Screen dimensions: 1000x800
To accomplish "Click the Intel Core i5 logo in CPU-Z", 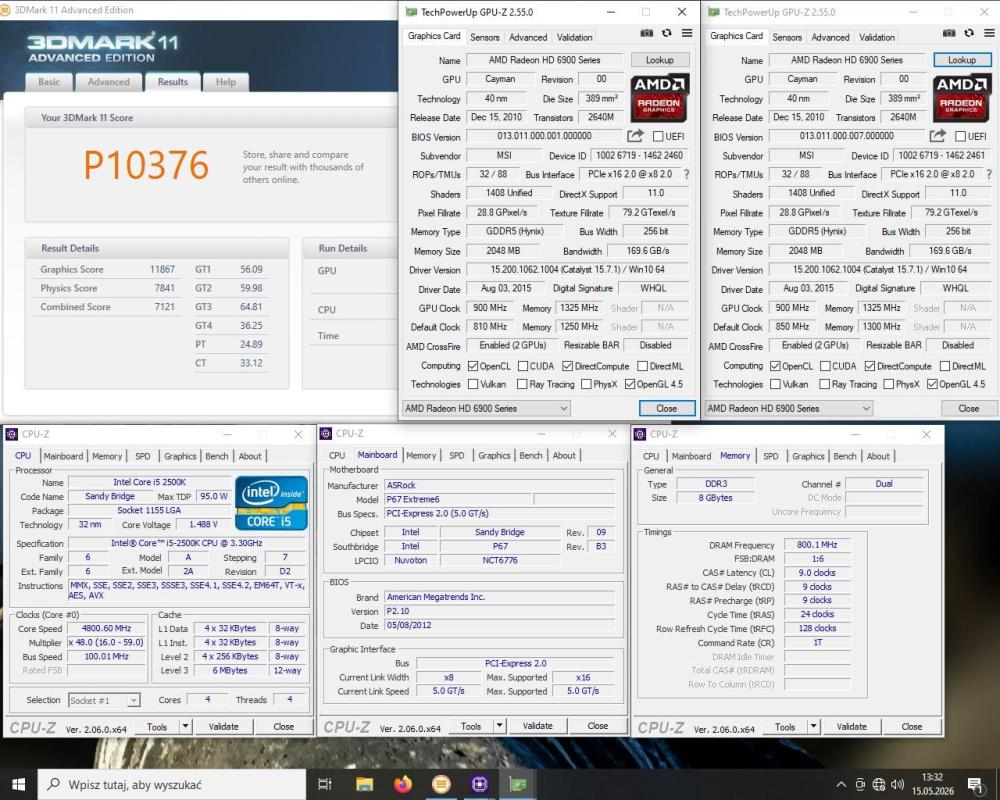I will point(271,503).
